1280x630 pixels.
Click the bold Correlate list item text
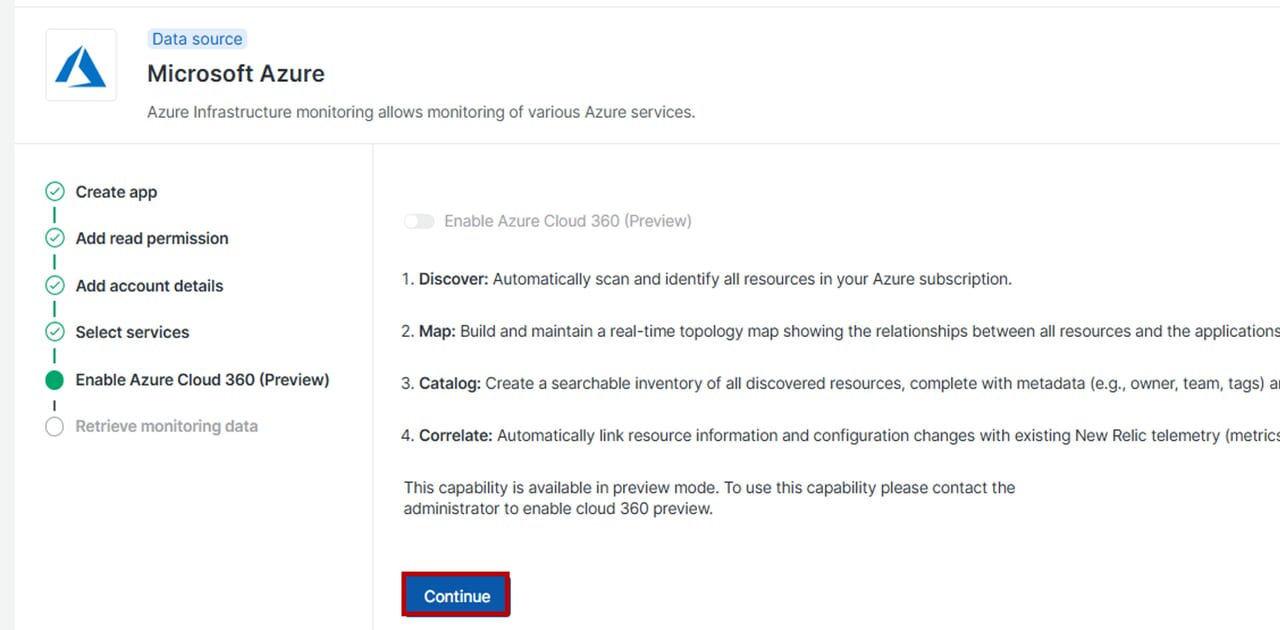(x=455, y=436)
